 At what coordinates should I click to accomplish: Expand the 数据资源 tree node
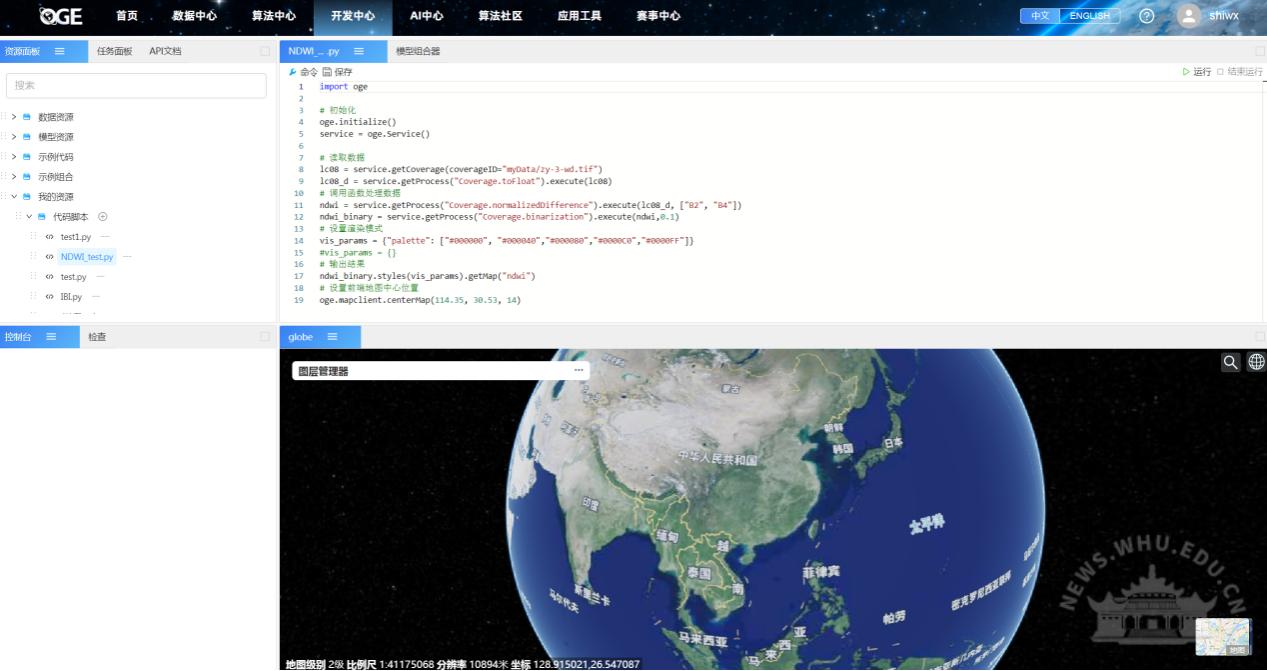tap(14, 117)
